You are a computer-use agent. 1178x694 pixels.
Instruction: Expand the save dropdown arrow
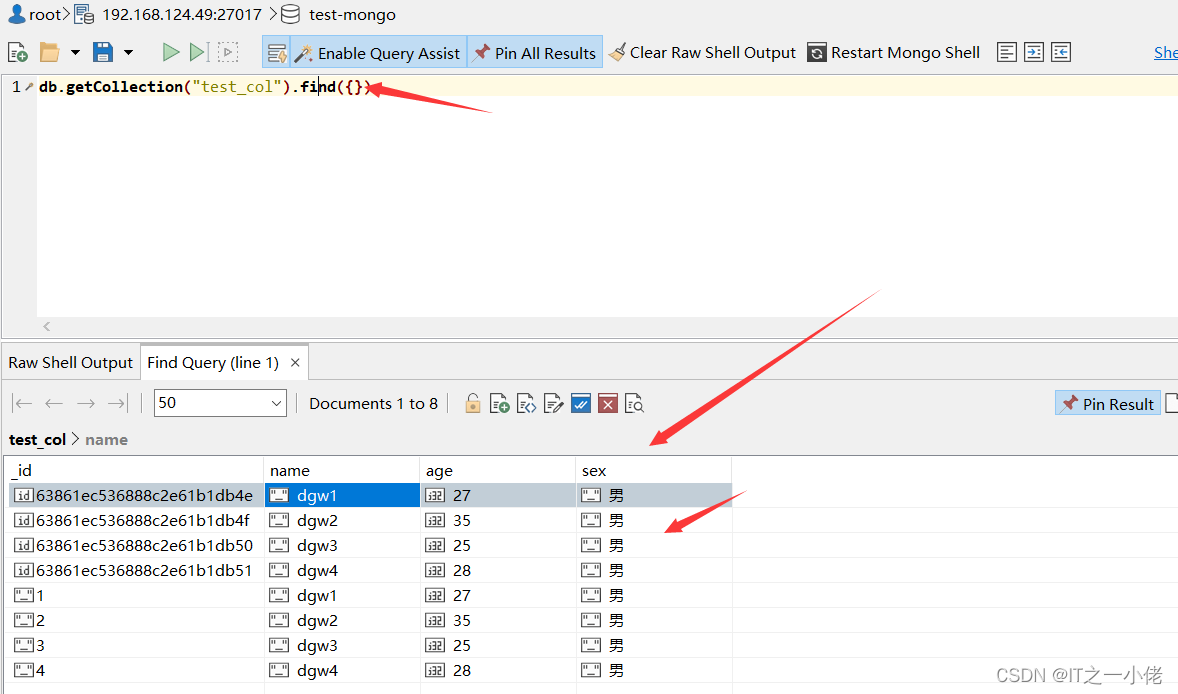128,53
